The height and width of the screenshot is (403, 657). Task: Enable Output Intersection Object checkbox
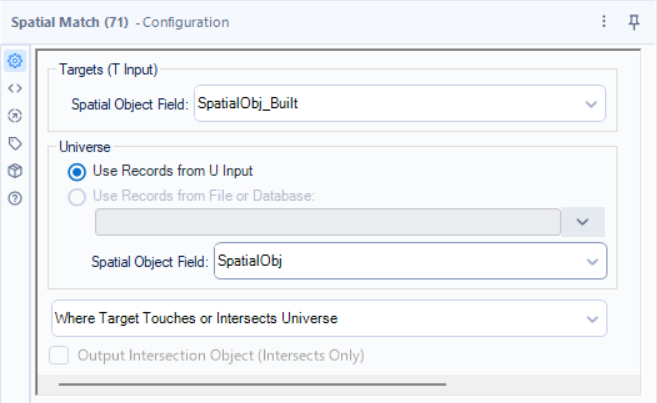[x=60, y=355]
